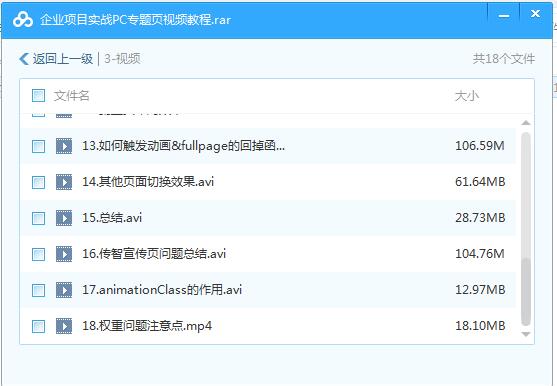Click the 3-视频 breadcrumb folder

click(122, 59)
